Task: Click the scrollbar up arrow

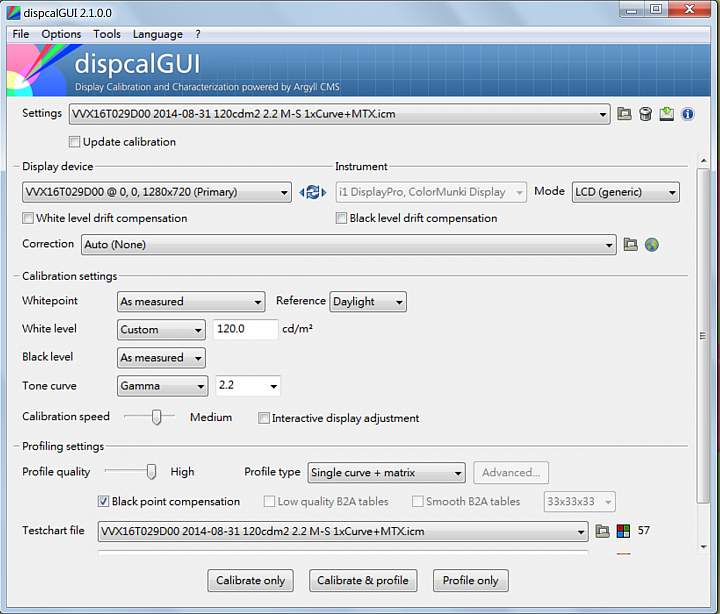Action: 703,161
